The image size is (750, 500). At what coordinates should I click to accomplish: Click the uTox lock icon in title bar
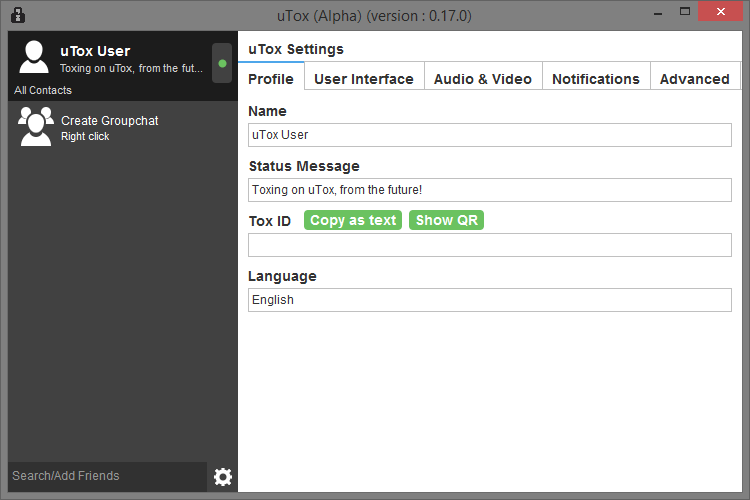click(18, 15)
